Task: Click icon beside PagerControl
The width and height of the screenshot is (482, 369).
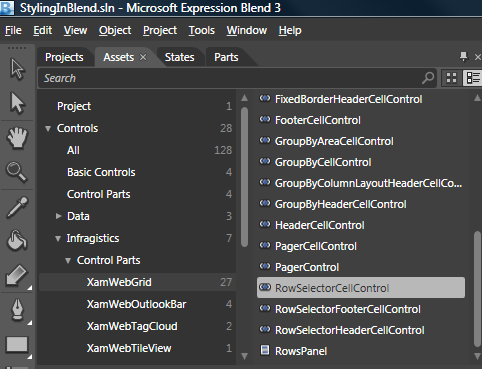Action: tap(265, 266)
